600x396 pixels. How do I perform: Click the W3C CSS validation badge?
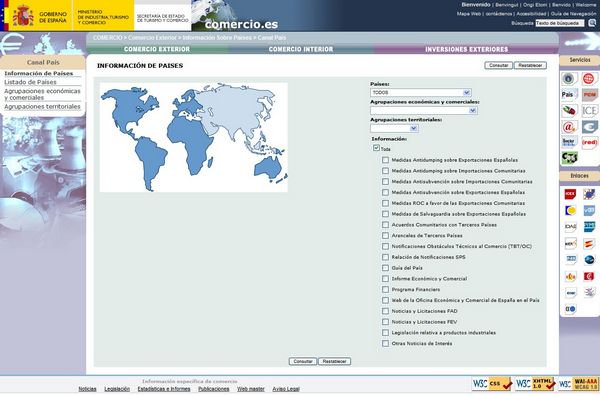coord(492,383)
